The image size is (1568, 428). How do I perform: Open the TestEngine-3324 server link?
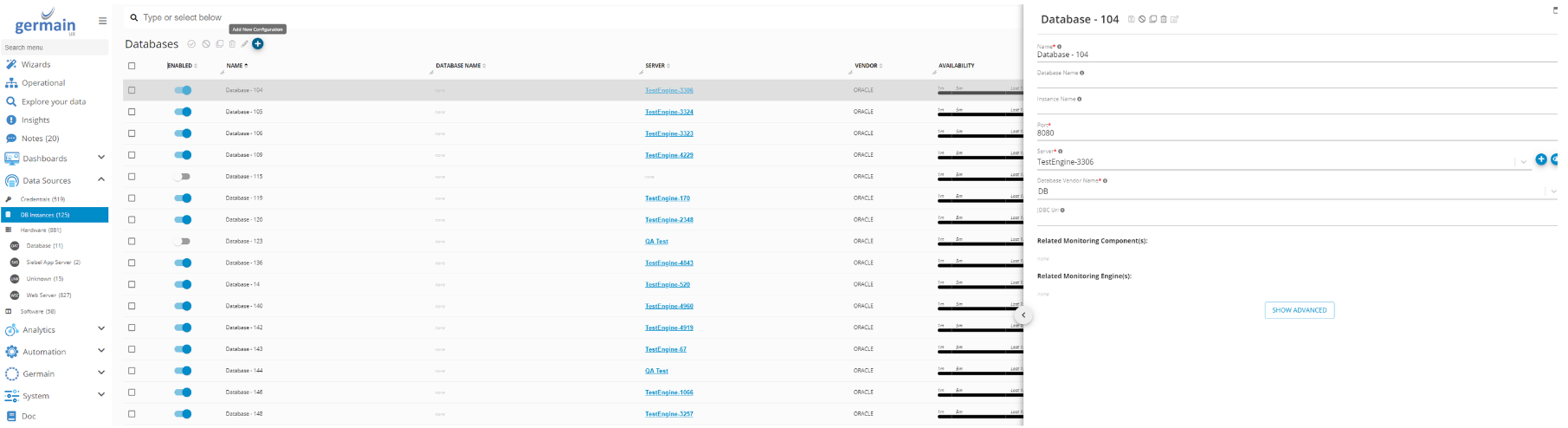pyautogui.click(x=668, y=112)
